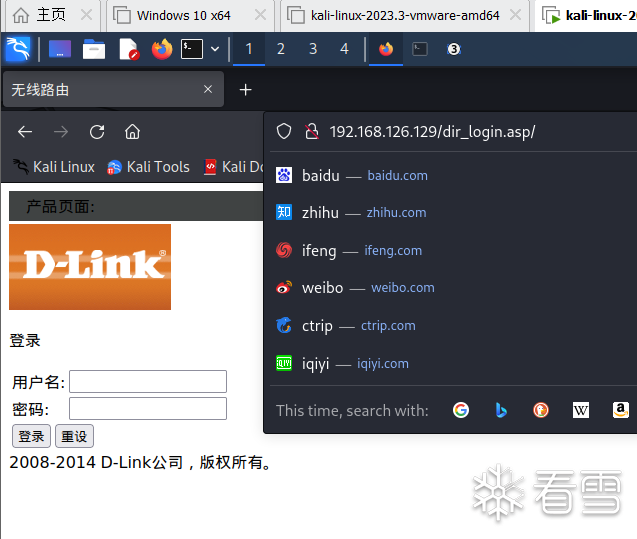This screenshot has width=637, height=539.
Task: Launch the file manager from panel
Action: coord(94,49)
